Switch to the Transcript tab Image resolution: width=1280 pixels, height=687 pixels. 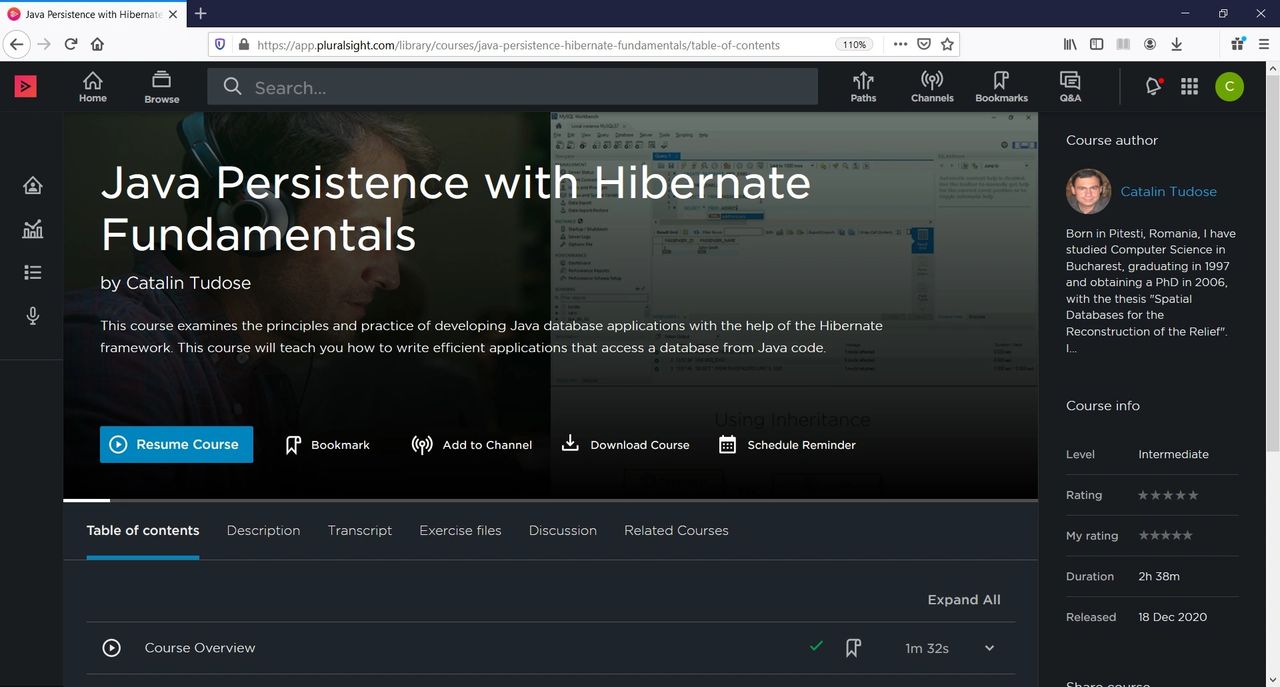coord(360,531)
